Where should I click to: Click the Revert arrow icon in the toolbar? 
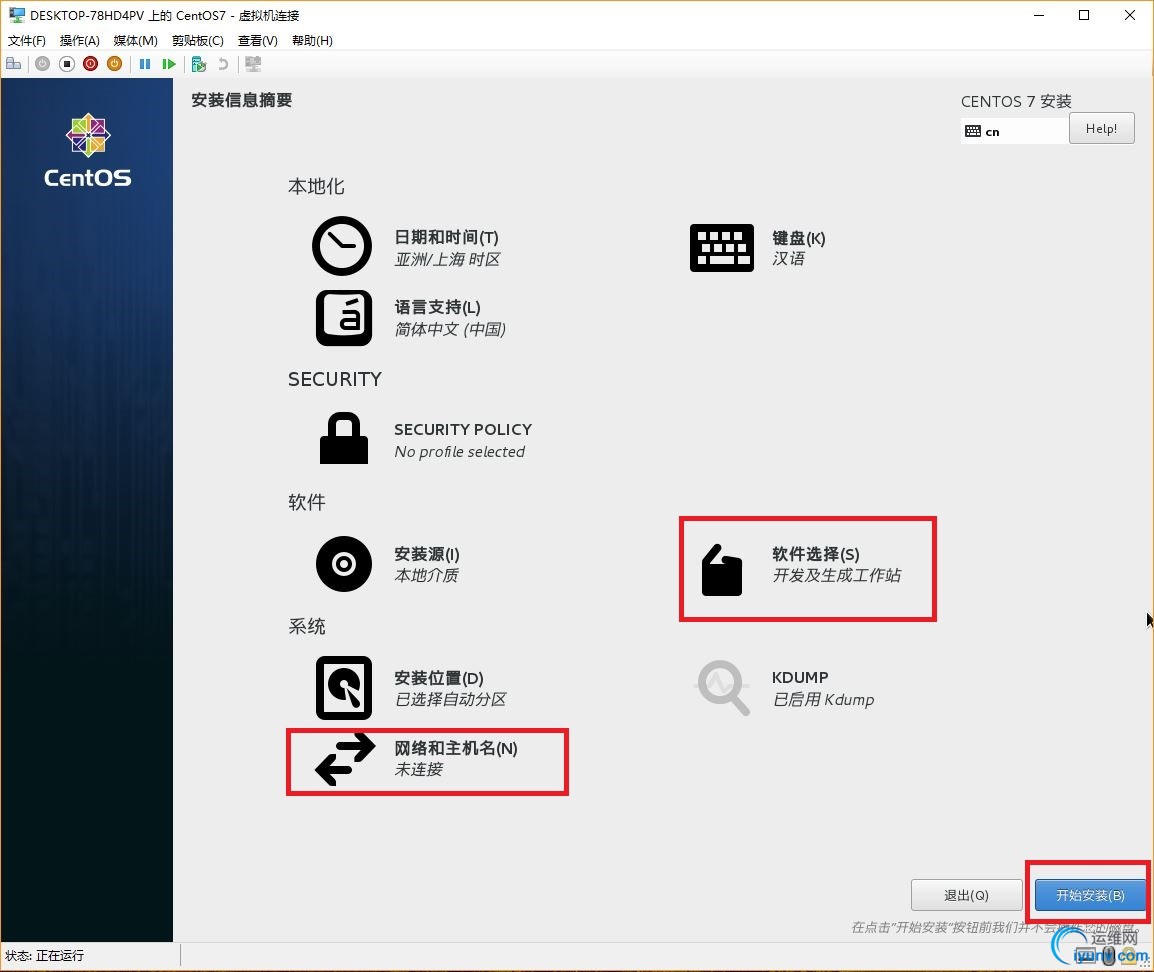[223, 64]
